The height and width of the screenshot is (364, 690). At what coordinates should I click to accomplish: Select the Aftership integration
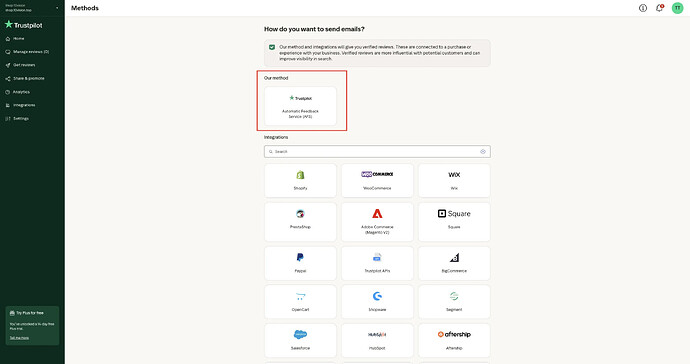click(x=454, y=341)
